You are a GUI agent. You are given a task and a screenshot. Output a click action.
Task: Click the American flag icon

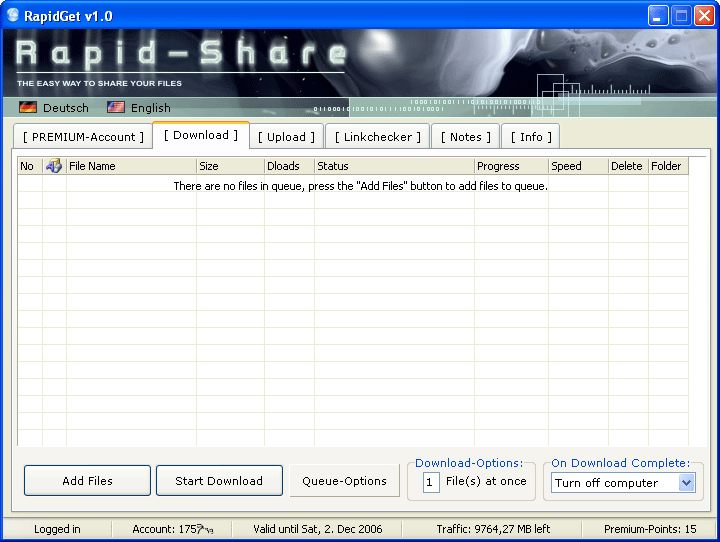coord(116,107)
